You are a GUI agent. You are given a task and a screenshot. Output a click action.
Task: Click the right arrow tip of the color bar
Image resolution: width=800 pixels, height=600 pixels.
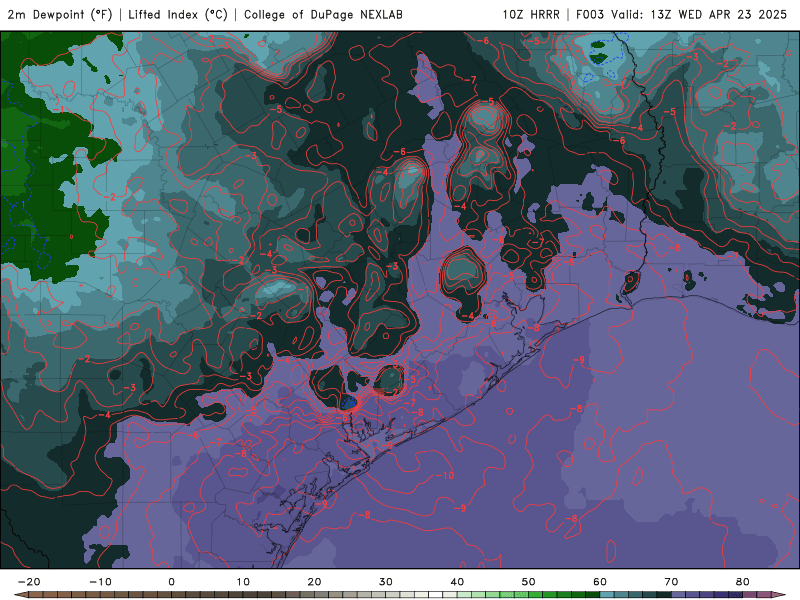pos(780,595)
